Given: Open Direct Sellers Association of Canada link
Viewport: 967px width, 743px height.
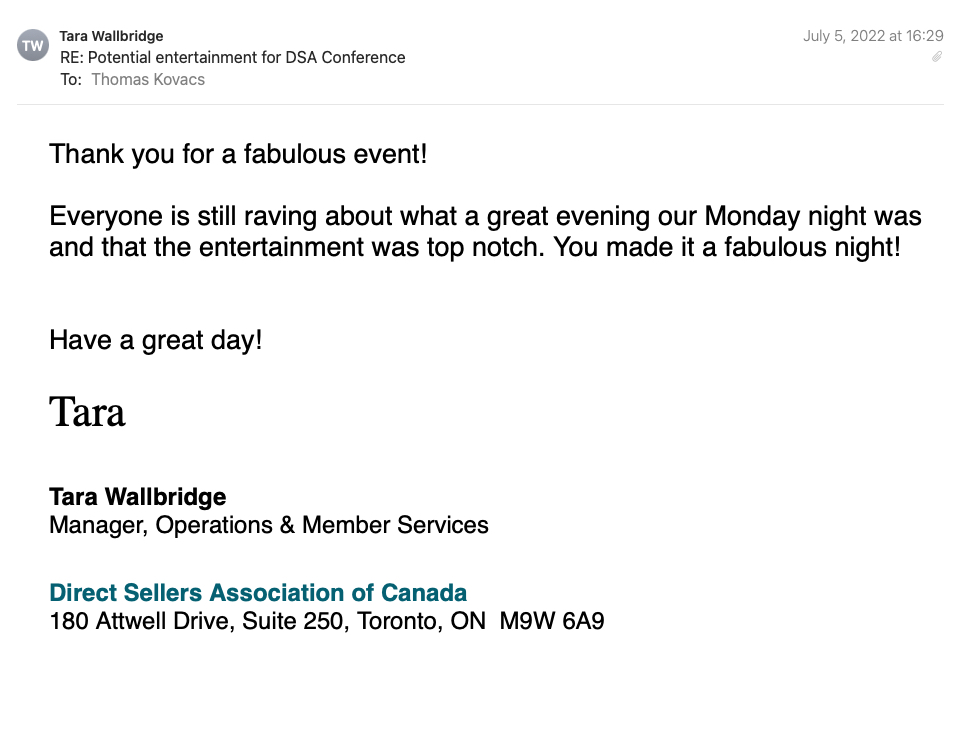Looking at the screenshot, I should (x=258, y=592).
